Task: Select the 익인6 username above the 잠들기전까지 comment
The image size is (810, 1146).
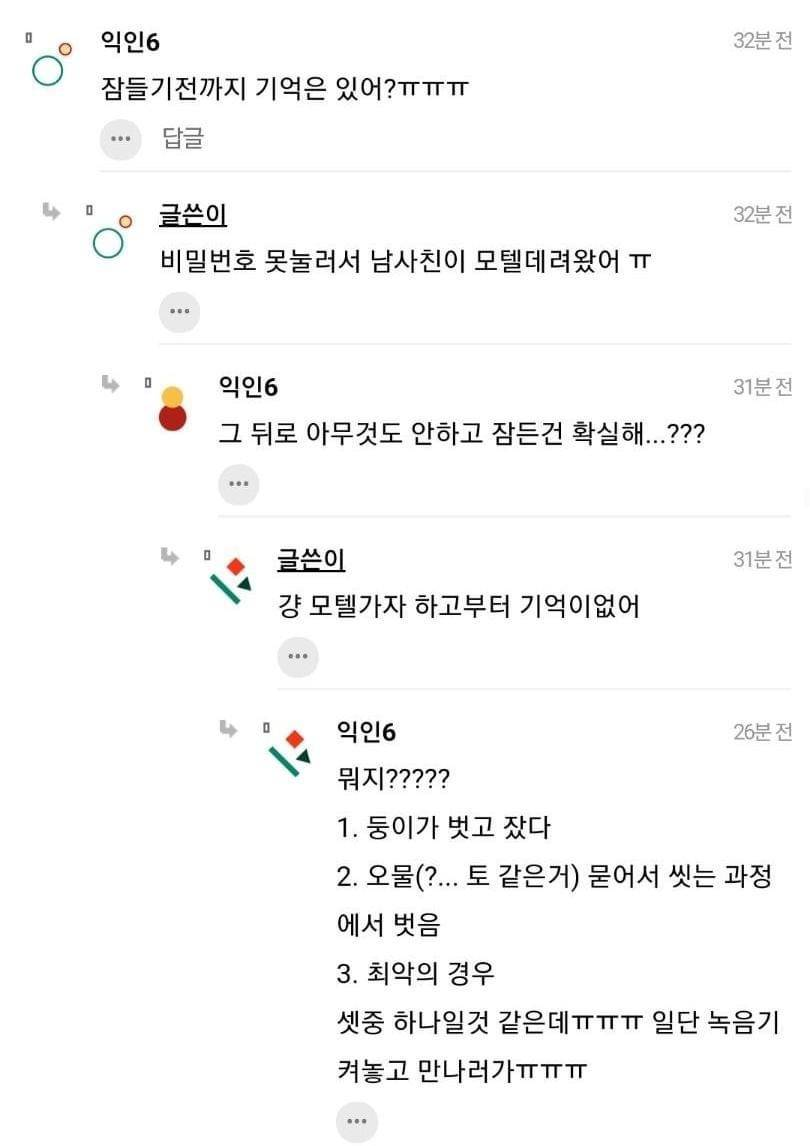Action: [x=130, y=42]
